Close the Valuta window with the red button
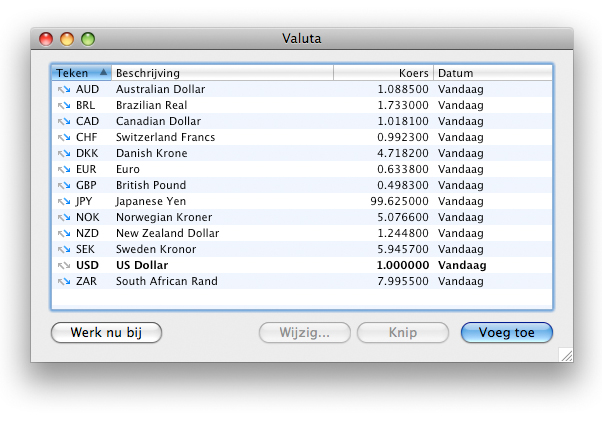This screenshot has width=602, height=422. [46, 39]
